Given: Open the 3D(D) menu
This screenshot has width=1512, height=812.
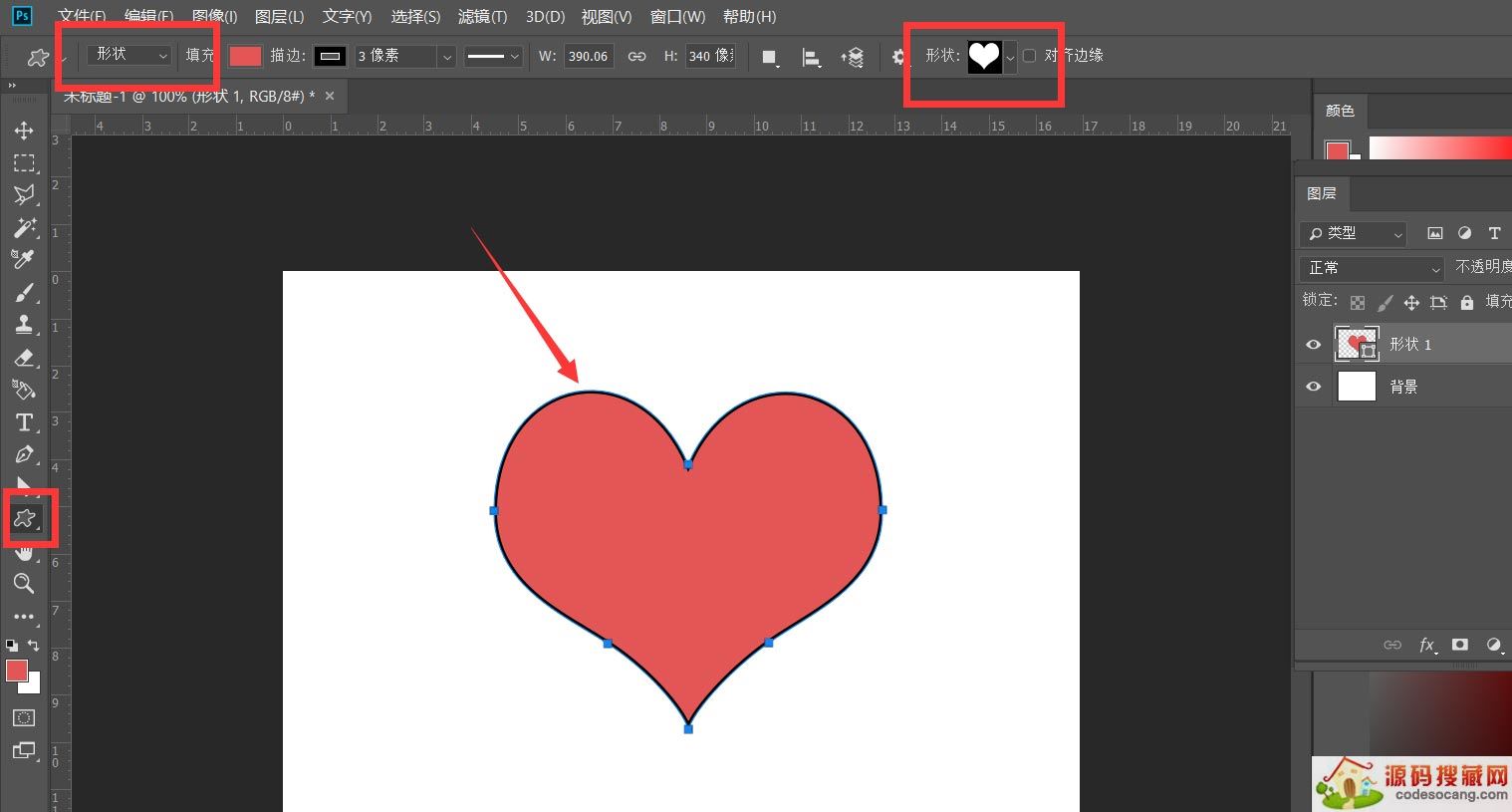Looking at the screenshot, I should click(545, 16).
